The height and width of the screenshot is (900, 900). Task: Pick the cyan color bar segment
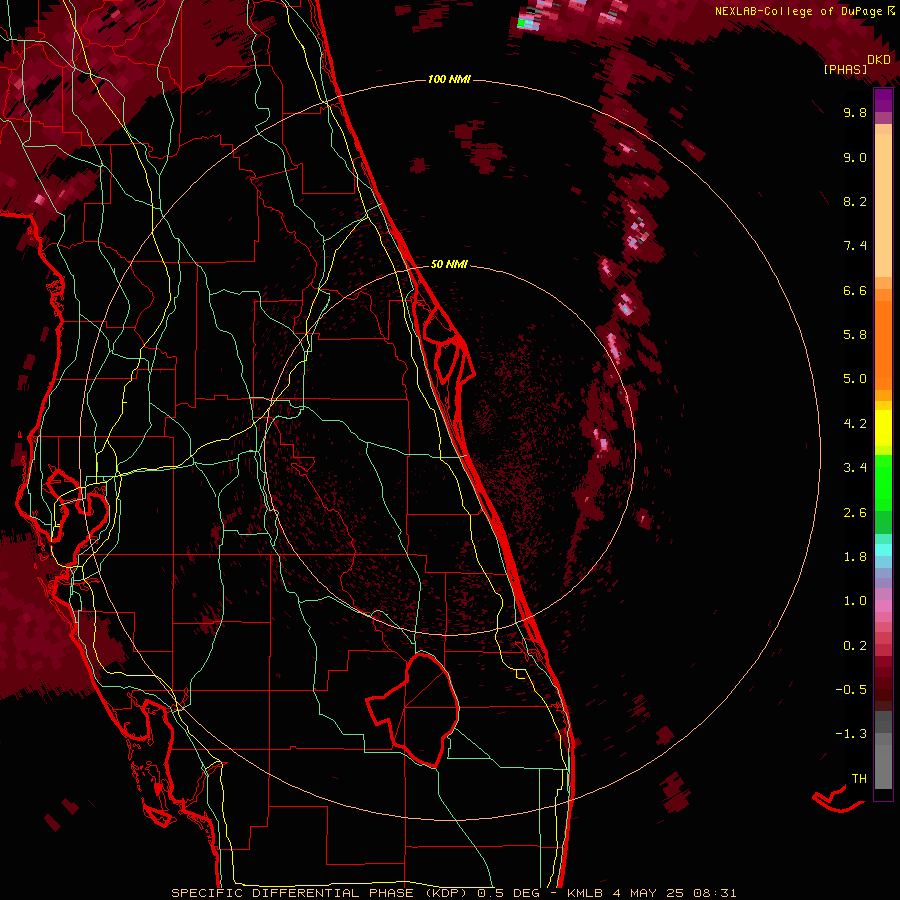(883, 550)
